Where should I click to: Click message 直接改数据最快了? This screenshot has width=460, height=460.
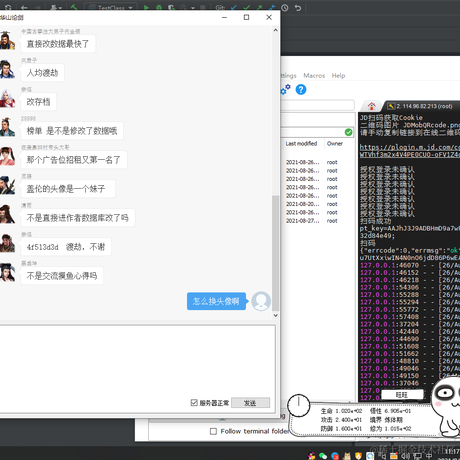pos(58,44)
